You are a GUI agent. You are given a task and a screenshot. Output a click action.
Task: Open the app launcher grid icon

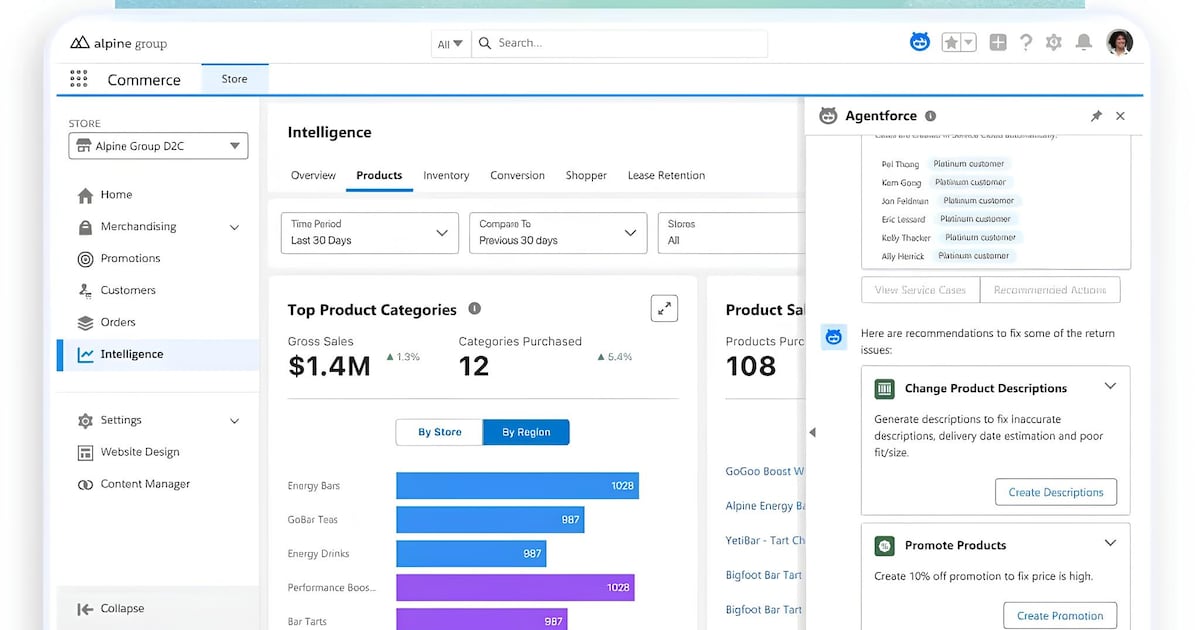pos(79,79)
